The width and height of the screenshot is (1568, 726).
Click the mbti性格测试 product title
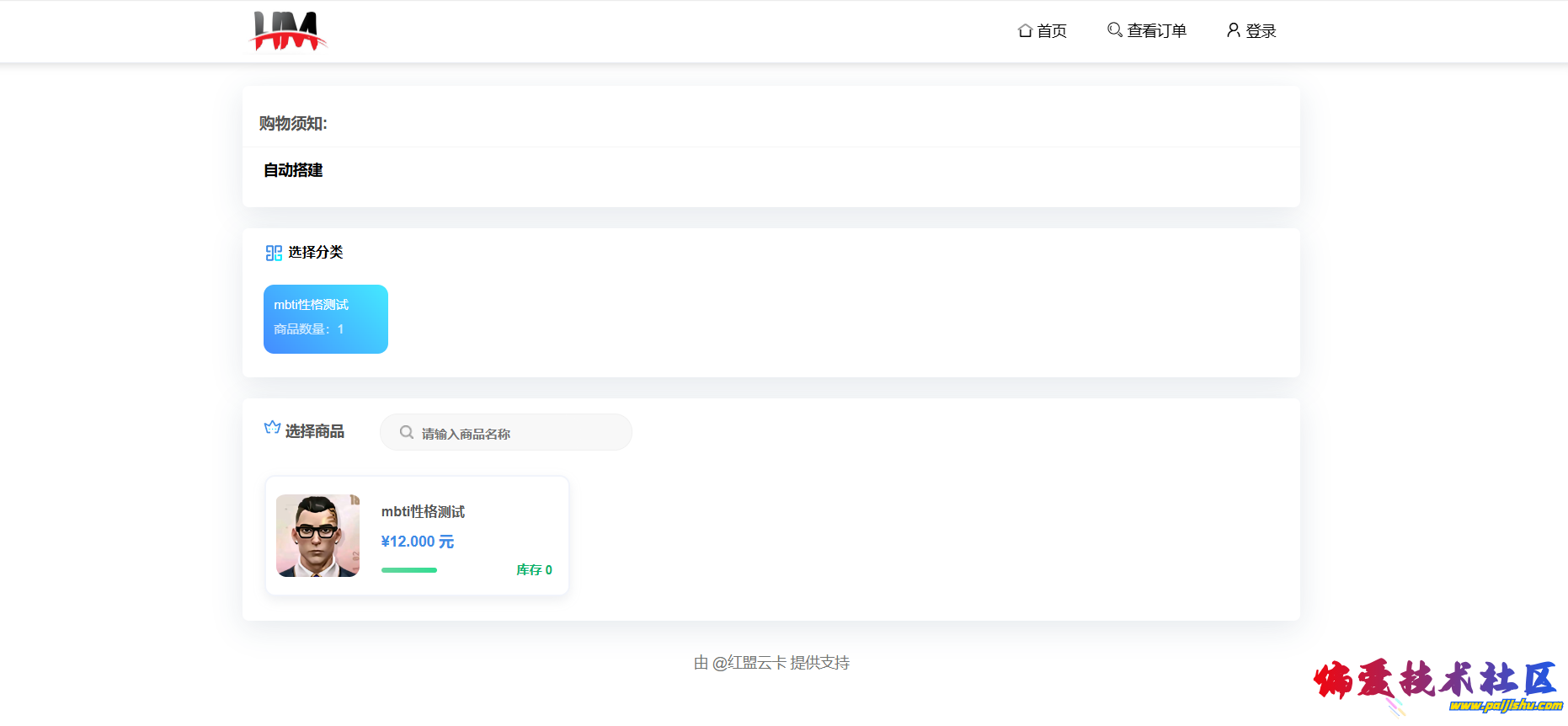click(x=423, y=512)
